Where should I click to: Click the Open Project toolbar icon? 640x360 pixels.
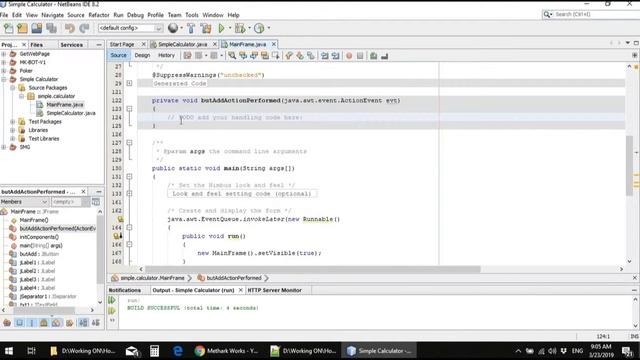point(37,28)
